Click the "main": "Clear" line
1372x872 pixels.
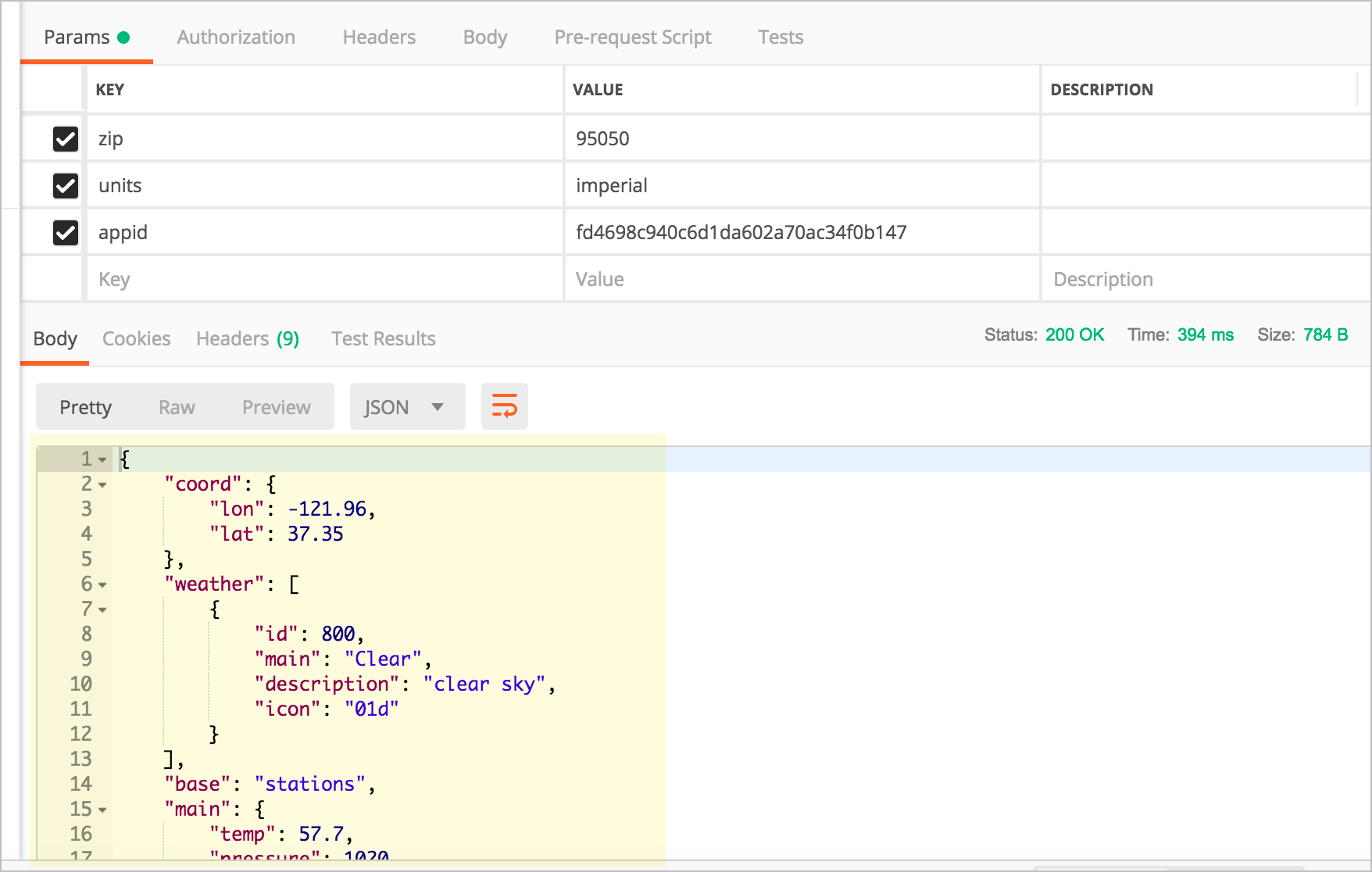pos(343,659)
